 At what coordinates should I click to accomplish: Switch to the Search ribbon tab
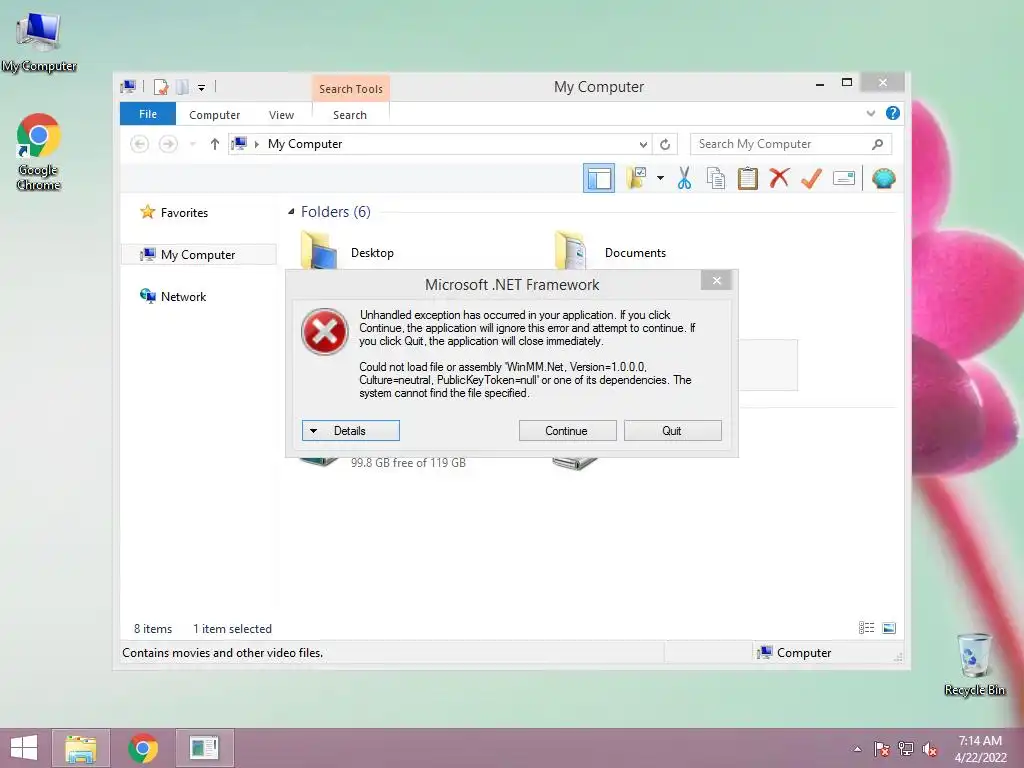[x=349, y=114]
